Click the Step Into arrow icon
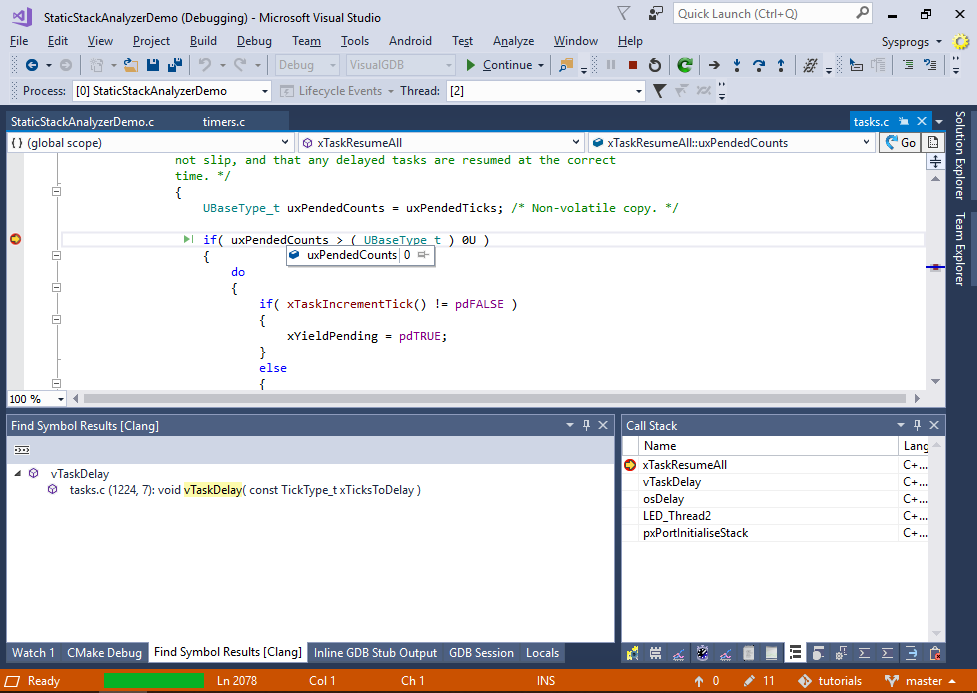Viewport: 977px width, 693px height. [737, 65]
